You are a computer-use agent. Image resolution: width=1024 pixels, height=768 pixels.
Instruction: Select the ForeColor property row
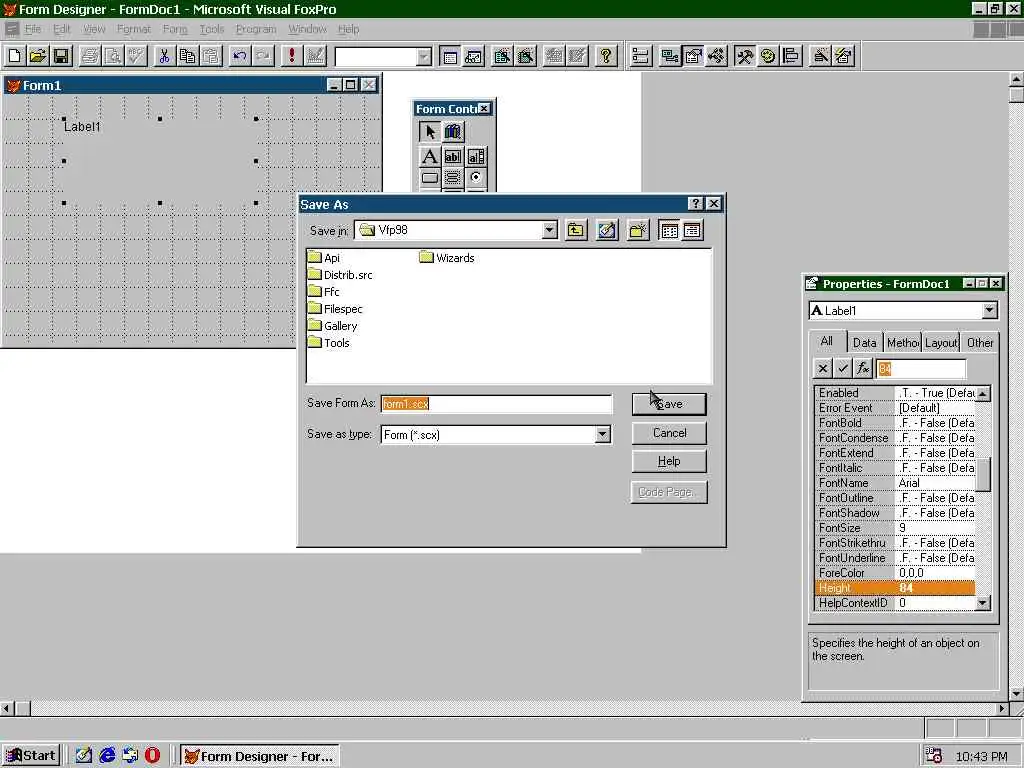895,573
